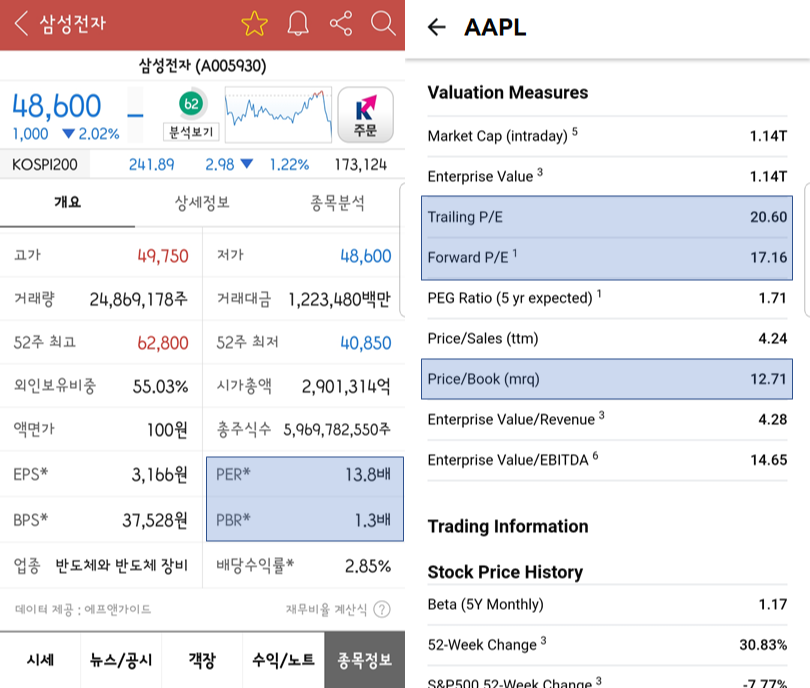
Task: Tap the KOSPI200 index label
Action: [x=45, y=165]
